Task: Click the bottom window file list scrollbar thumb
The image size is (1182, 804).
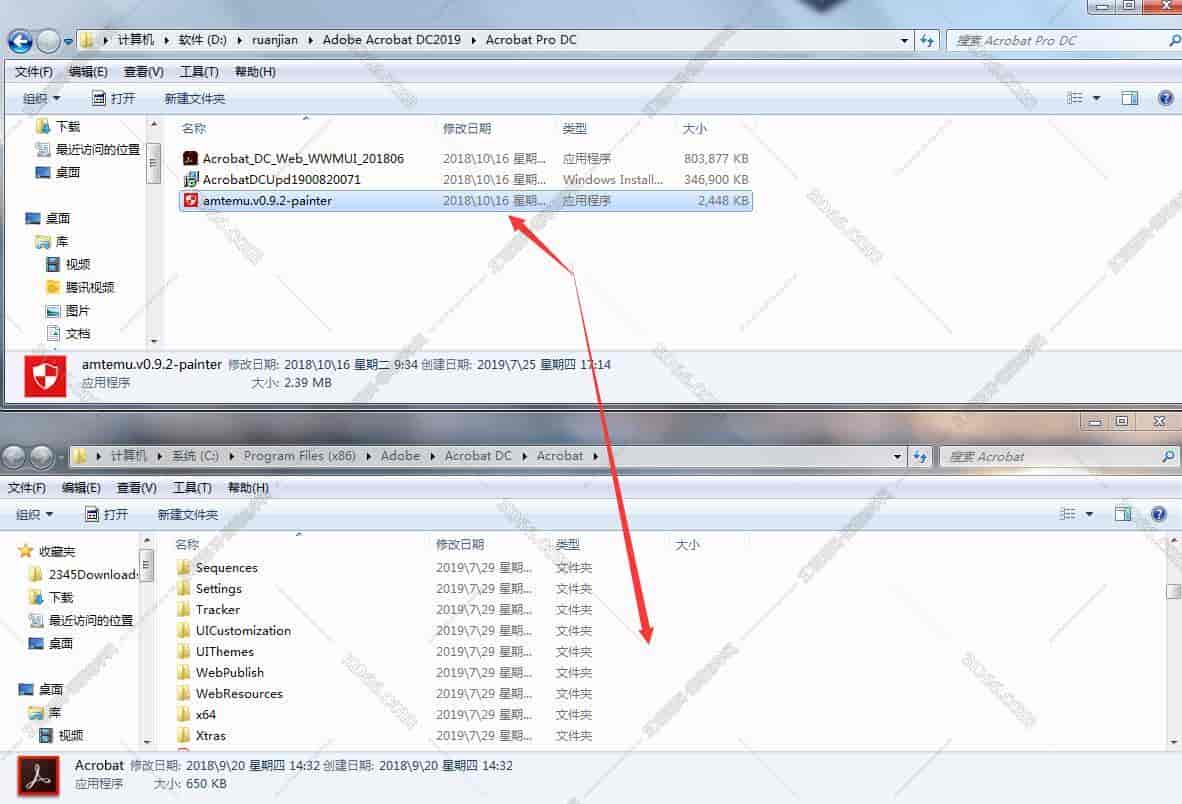Action: click(x=1174, y=592)
